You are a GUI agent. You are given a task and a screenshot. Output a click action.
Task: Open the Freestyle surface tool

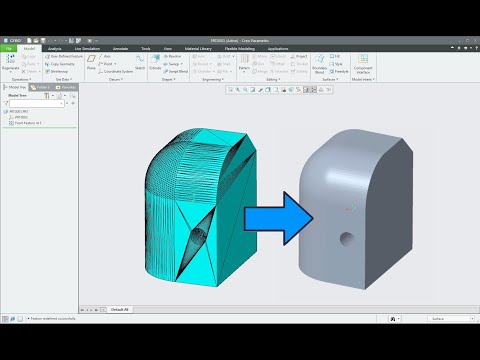339,71
